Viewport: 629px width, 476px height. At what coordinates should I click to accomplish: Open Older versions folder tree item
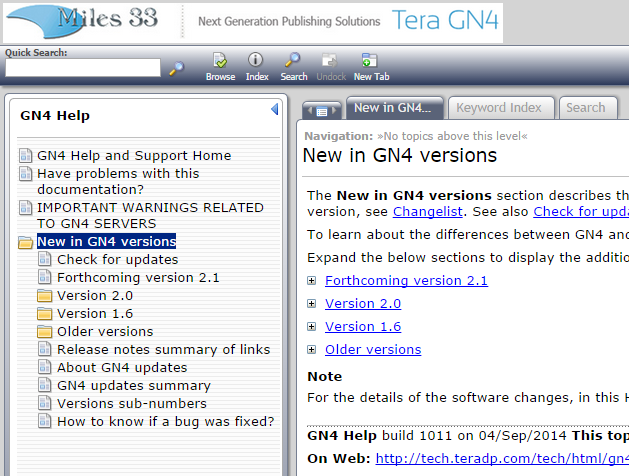105,332
